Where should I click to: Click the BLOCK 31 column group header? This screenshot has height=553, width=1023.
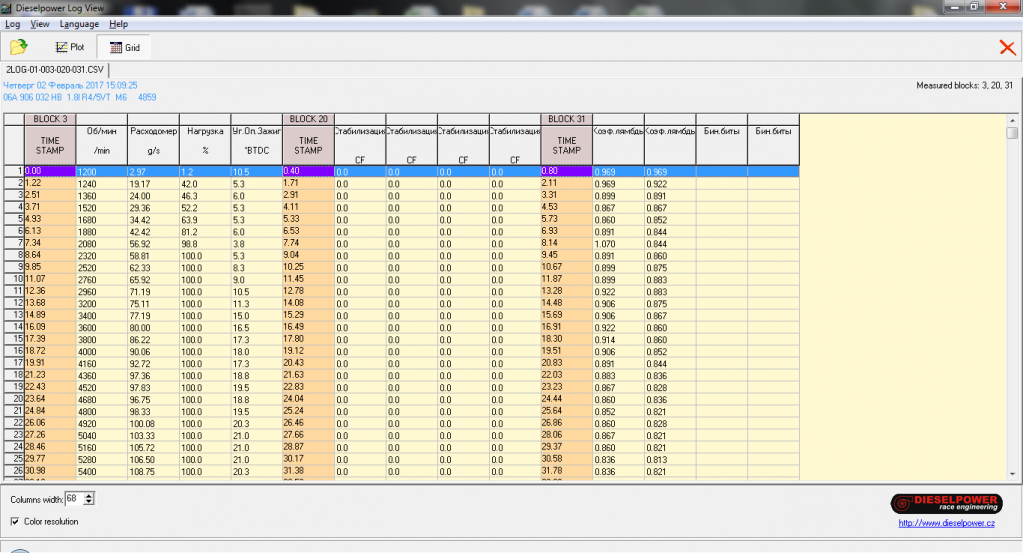point(566,119)
